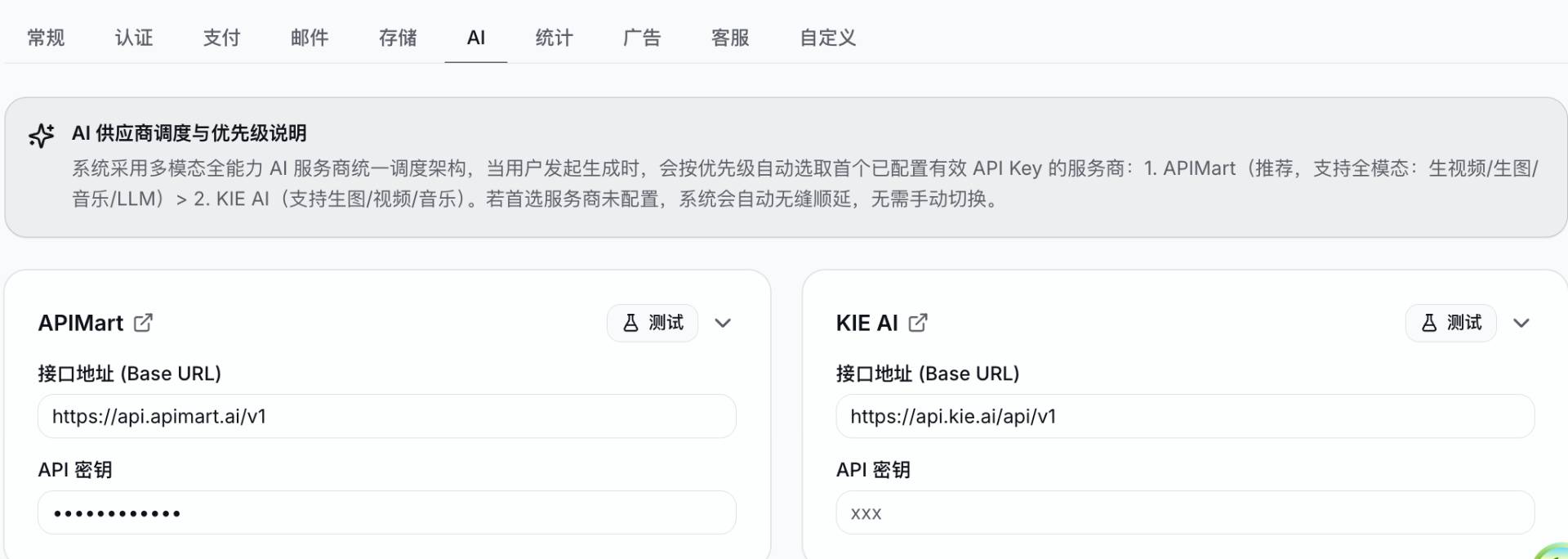1568x559 pixels.
Task: Click the sparkle icon in AI notice
Action: 42,136
